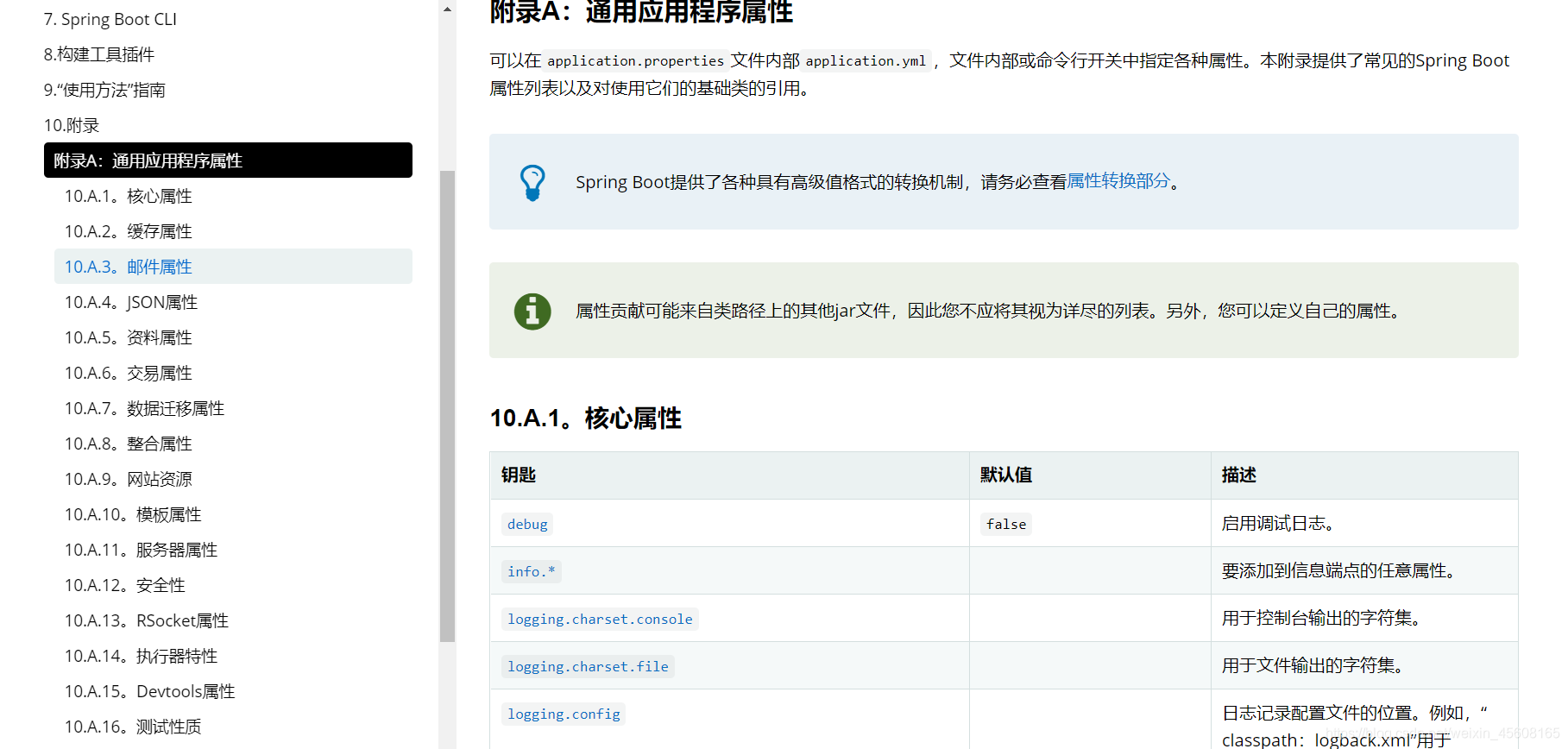This screenshot has height=749, width=1568.
Task: Open 10.A.4。JSON属性
Action: click(131, 302)
